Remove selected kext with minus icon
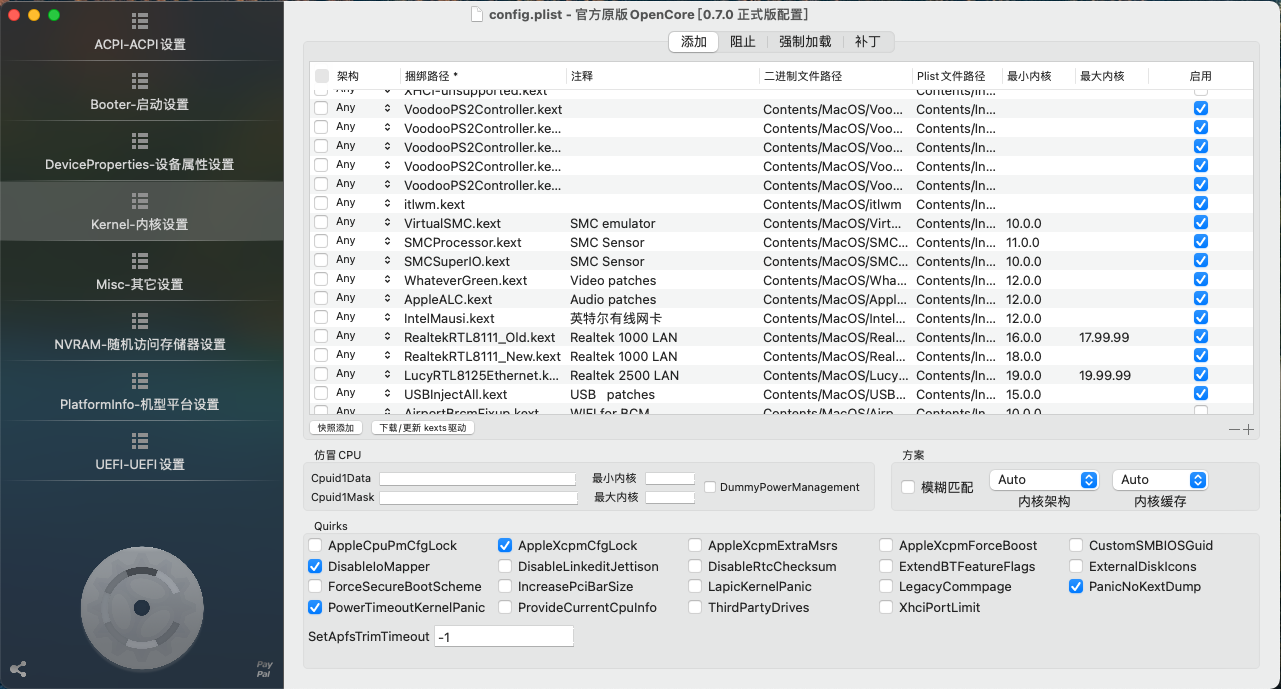This screenshot has width=1281, height=689. click(x=1235, y=429)
